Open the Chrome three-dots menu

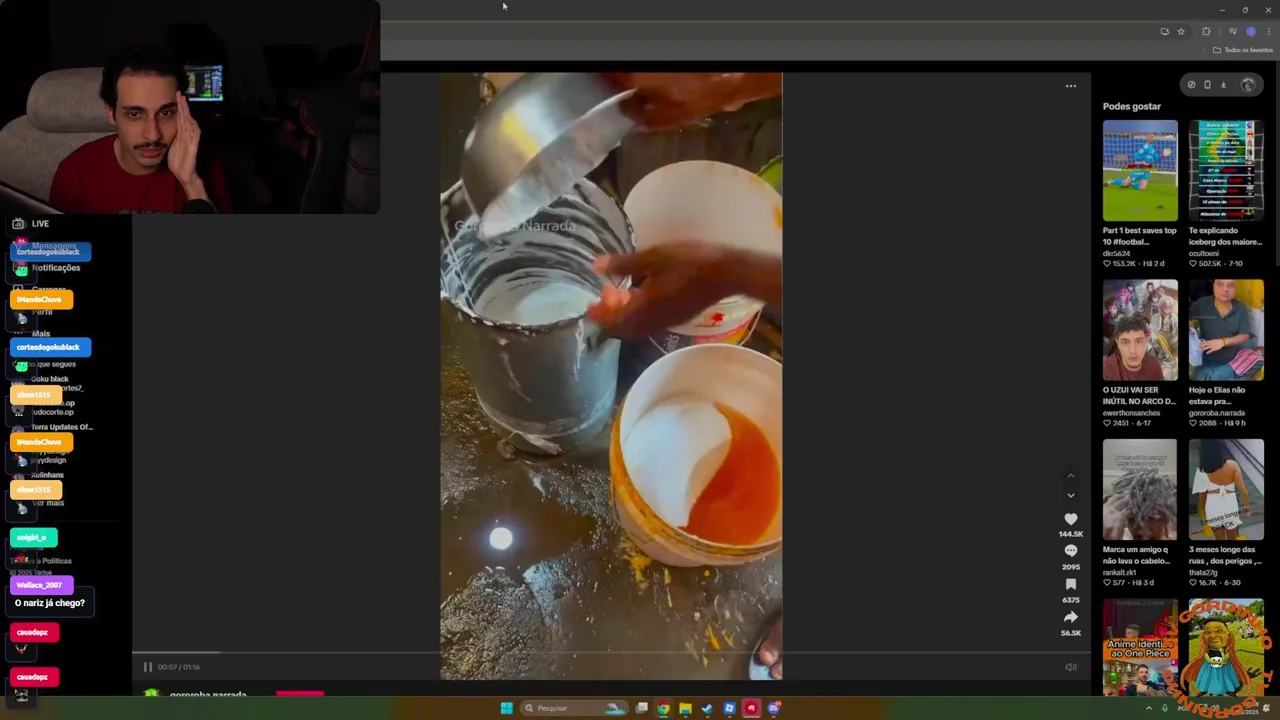(1269, 32)
